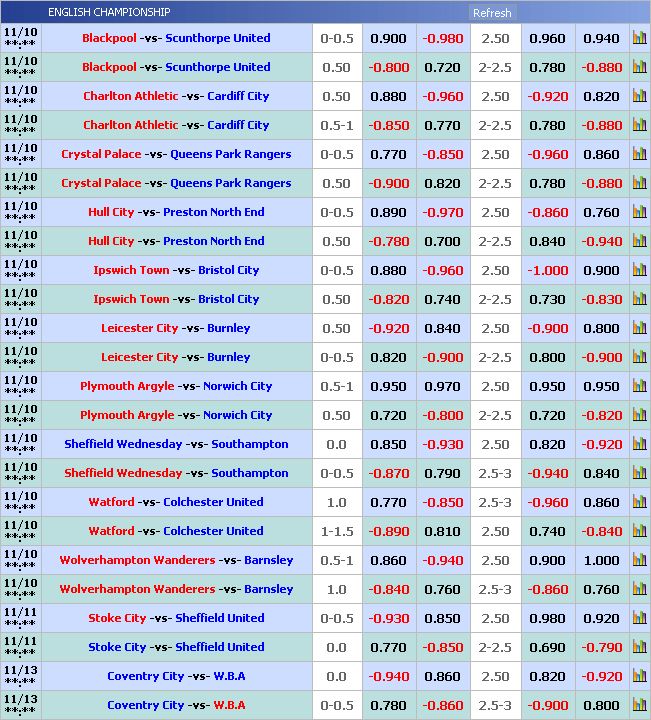Select the 0.690 odds in Stoke City row
Viewport: 651px width, 720px height.
click(x=547, y=647)
